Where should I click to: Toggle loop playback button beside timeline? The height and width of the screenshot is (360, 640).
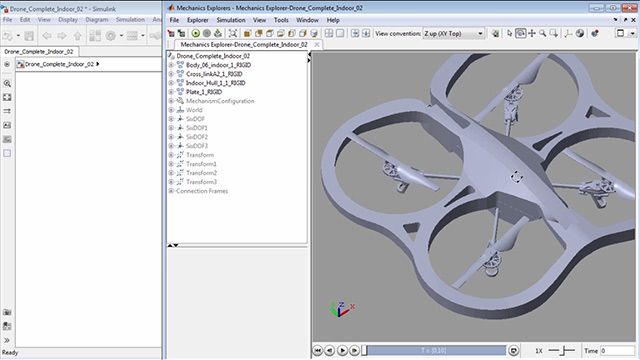513,351
